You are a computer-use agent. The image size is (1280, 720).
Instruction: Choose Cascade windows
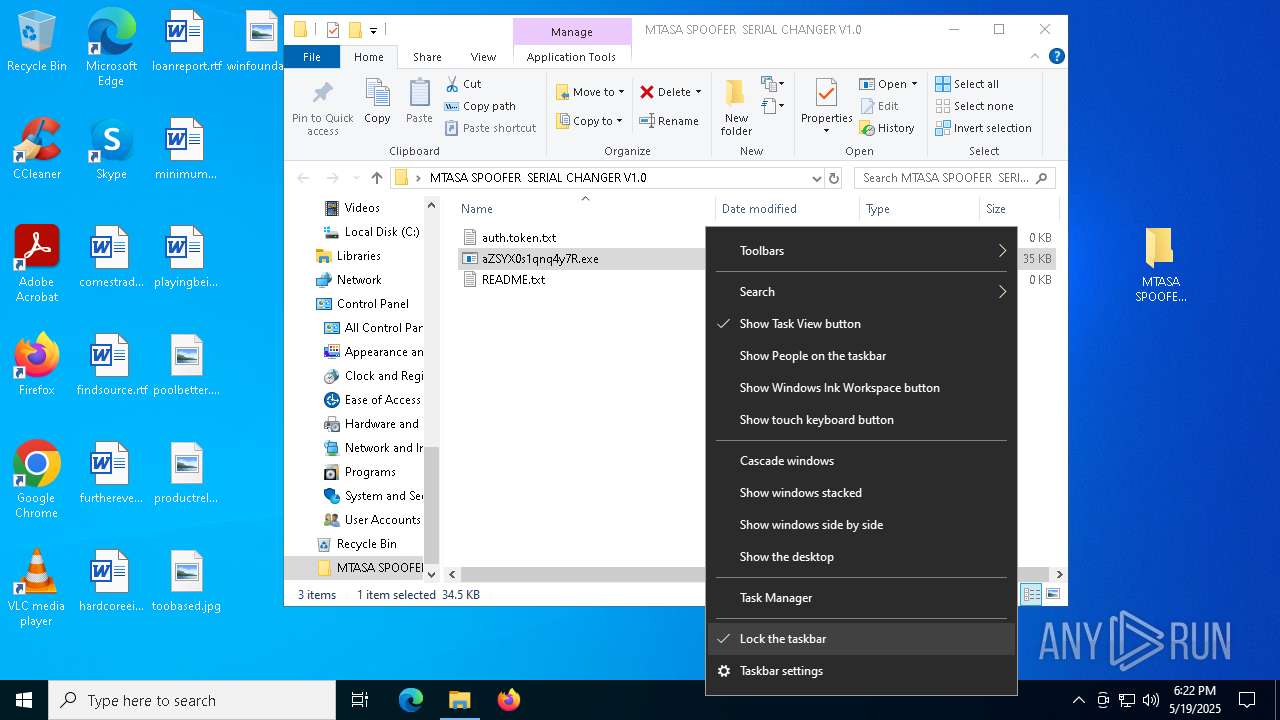pyautogui.click(x=861, y=461)
